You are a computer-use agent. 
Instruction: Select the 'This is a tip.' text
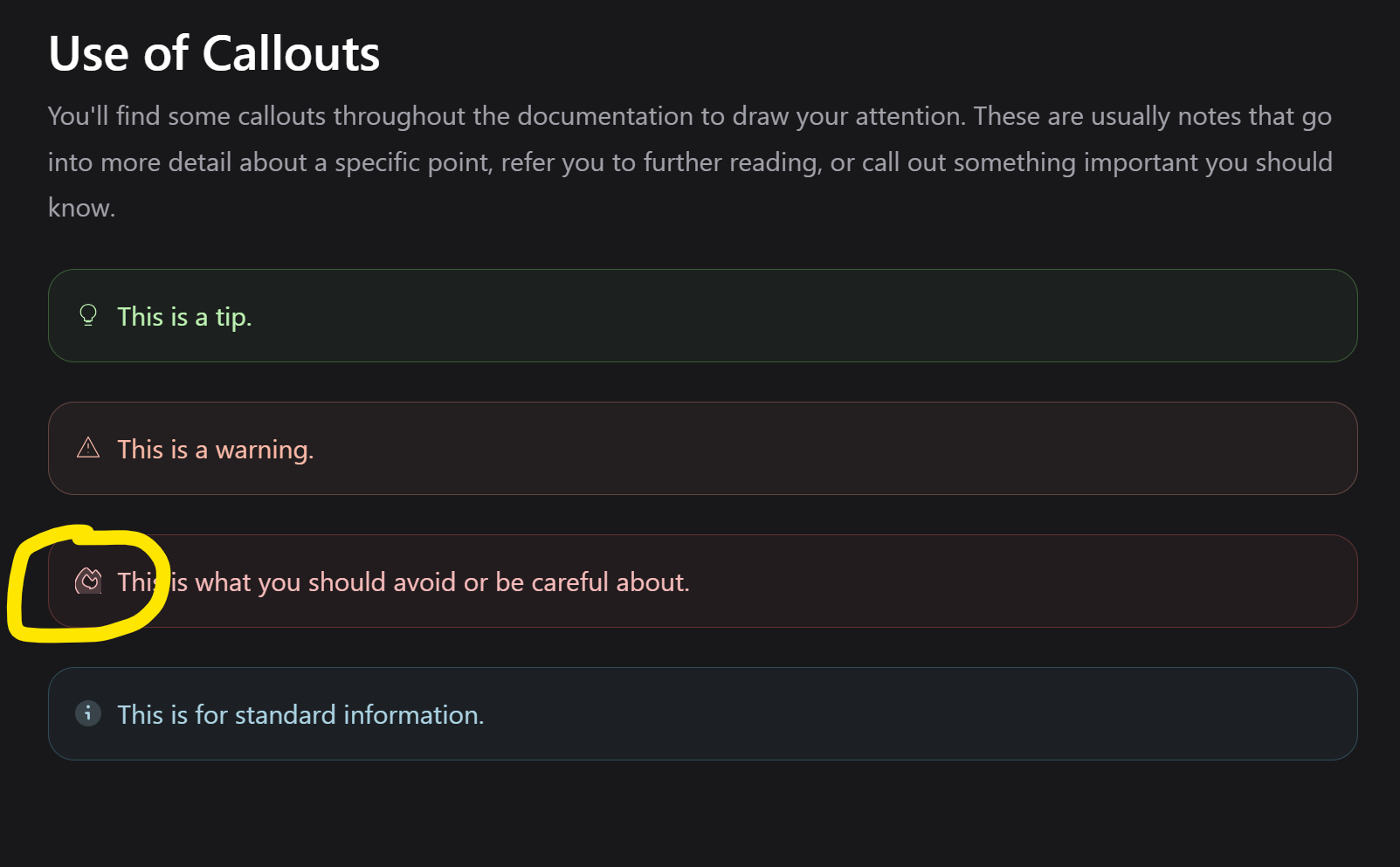point(184,317)
